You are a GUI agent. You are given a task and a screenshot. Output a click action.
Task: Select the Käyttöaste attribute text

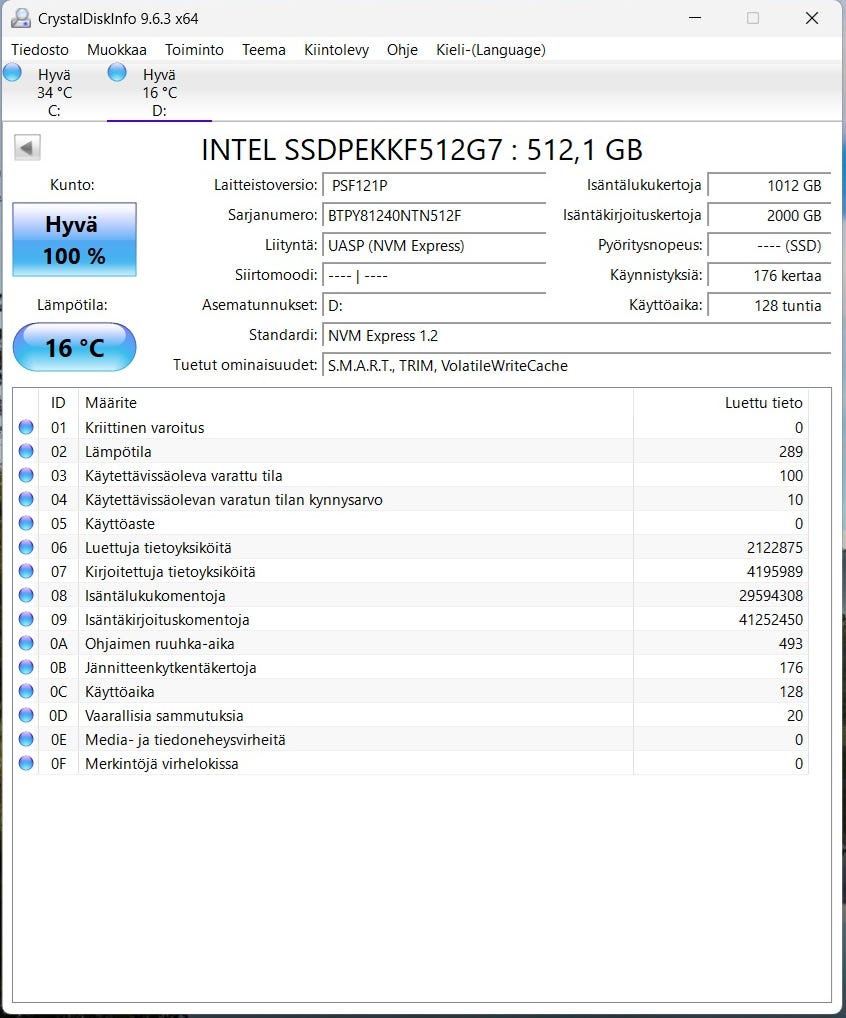click(x=120, y=524)
